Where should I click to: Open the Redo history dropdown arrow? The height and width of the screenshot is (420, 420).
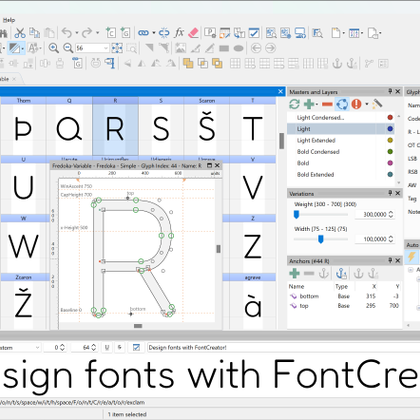(x=97, y=33)
